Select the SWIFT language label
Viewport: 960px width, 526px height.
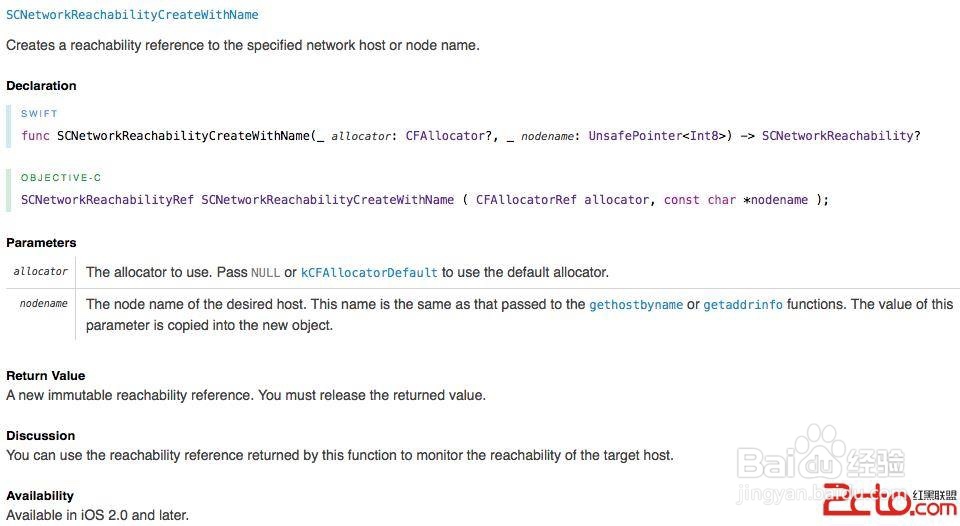39,114
